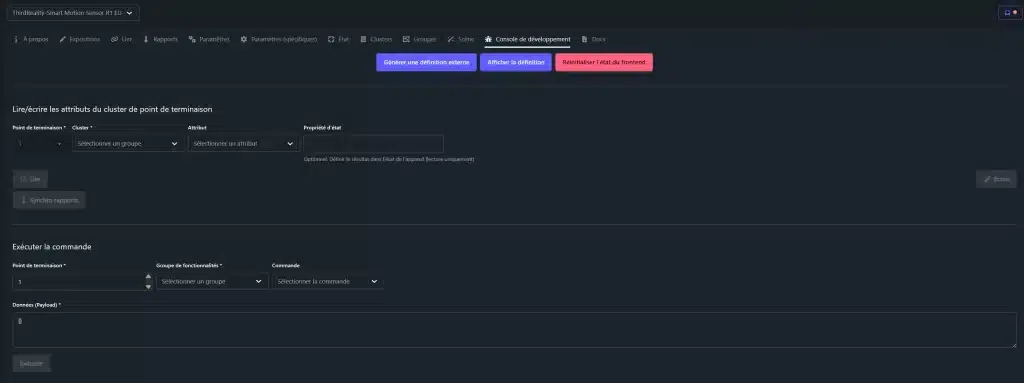Open the Docs tab
1024x383 pixels.
pyautogui.click(x=593, y=39)
